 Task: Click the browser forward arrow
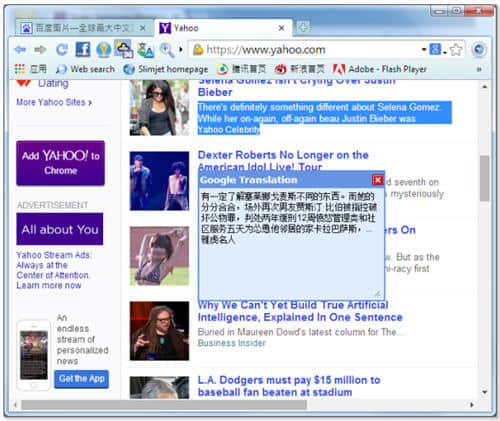[41, 50]
